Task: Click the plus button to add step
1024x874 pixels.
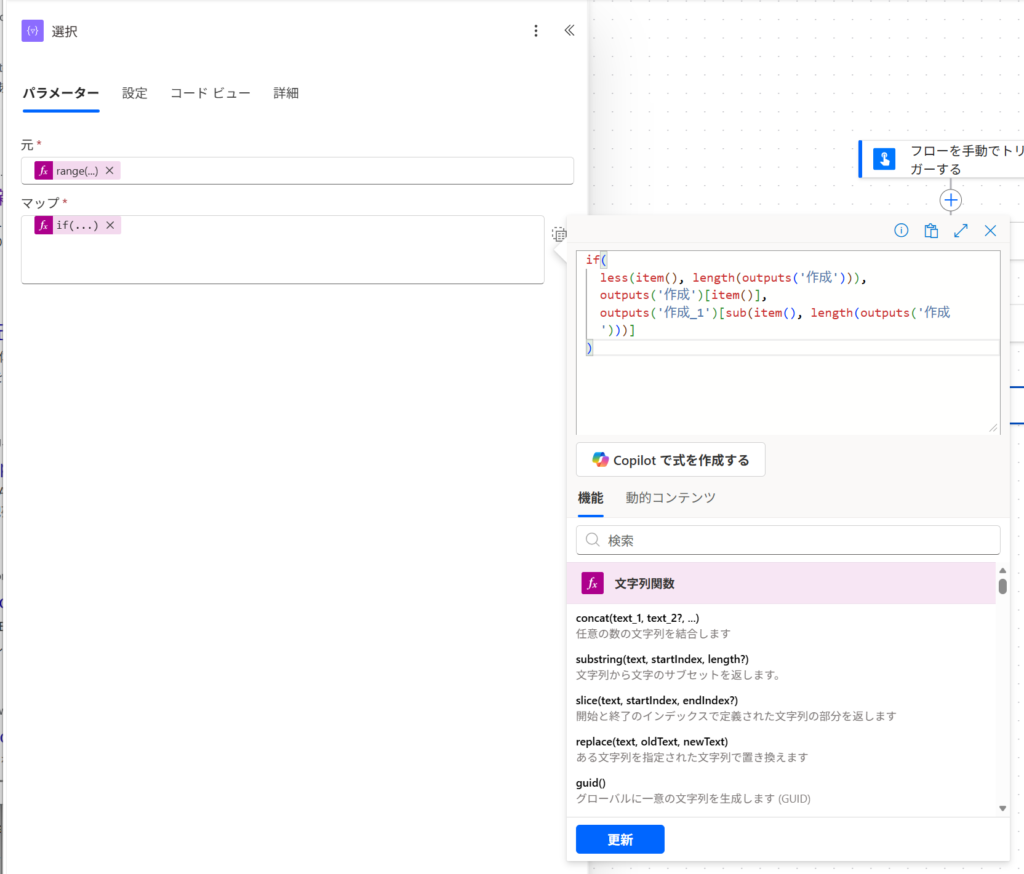Action: [951, 200]
